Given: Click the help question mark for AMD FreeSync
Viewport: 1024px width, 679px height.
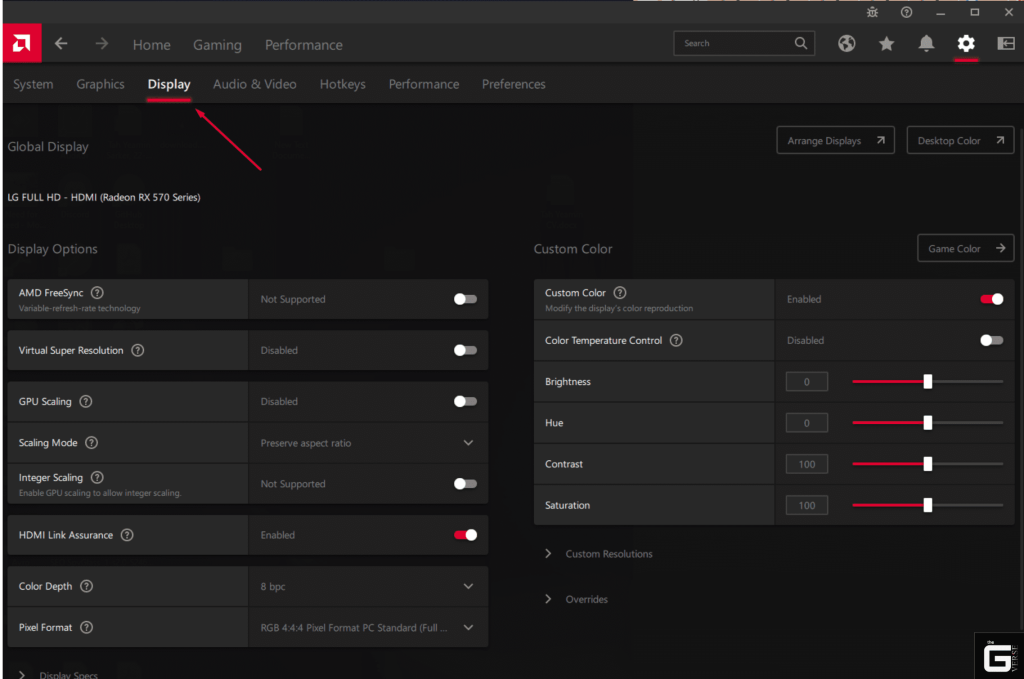Looking at the screenshot, I should (97, 293).
